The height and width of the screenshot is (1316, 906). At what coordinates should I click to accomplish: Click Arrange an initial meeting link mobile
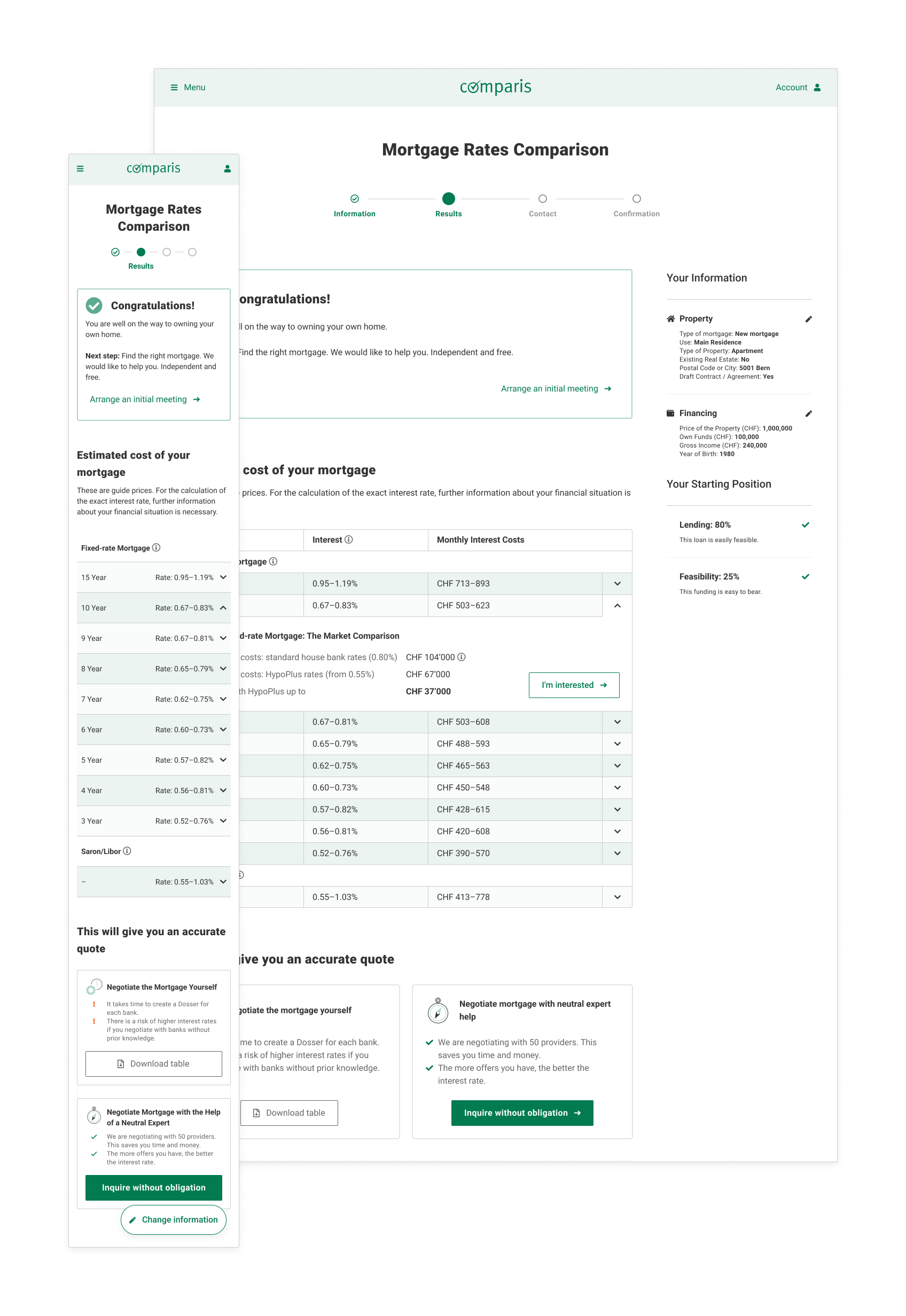(145, 399)
